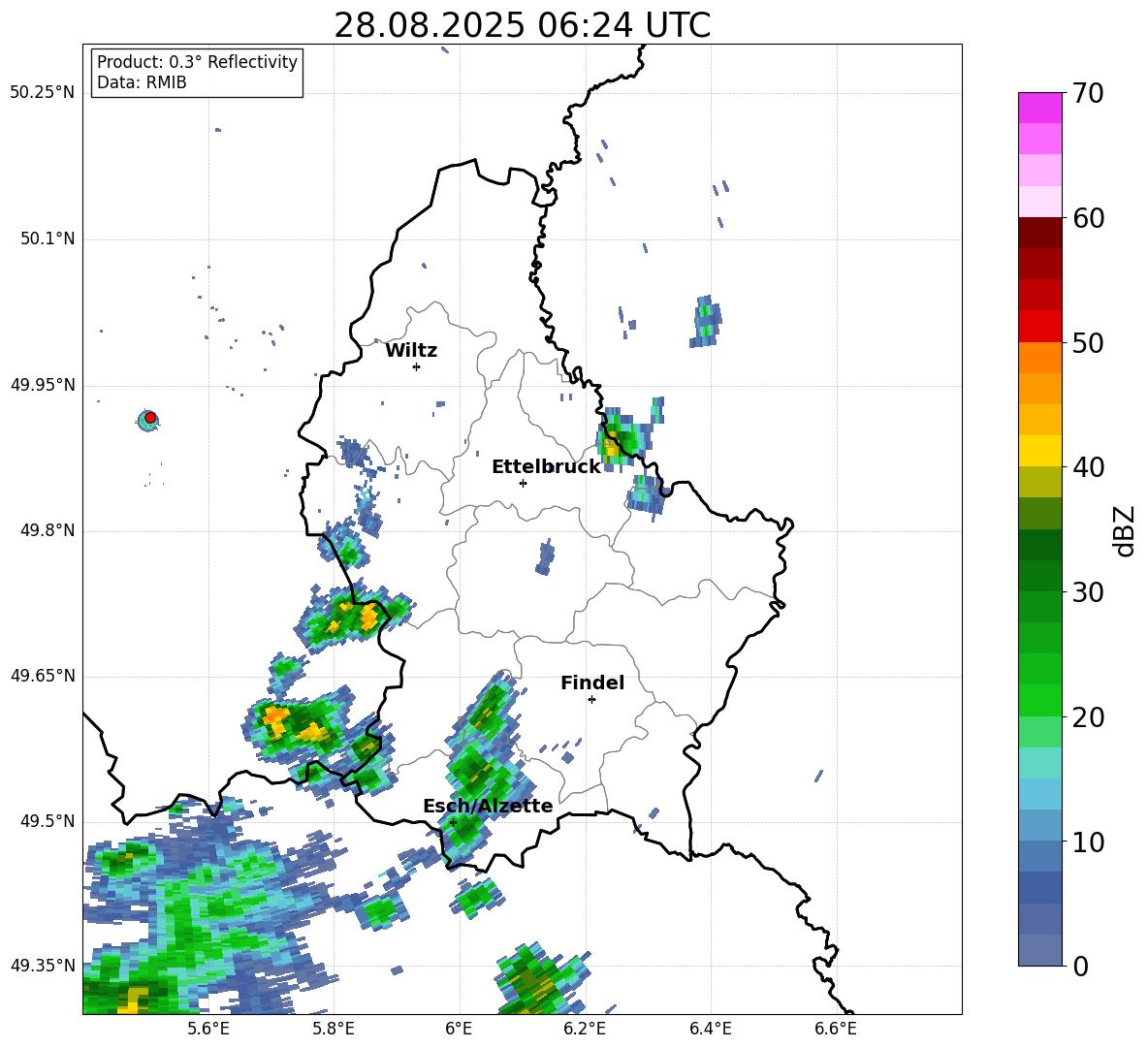Click the 6.6°E longitude label
This screenshot has width=1148, height=1048.
point(836,1029)
